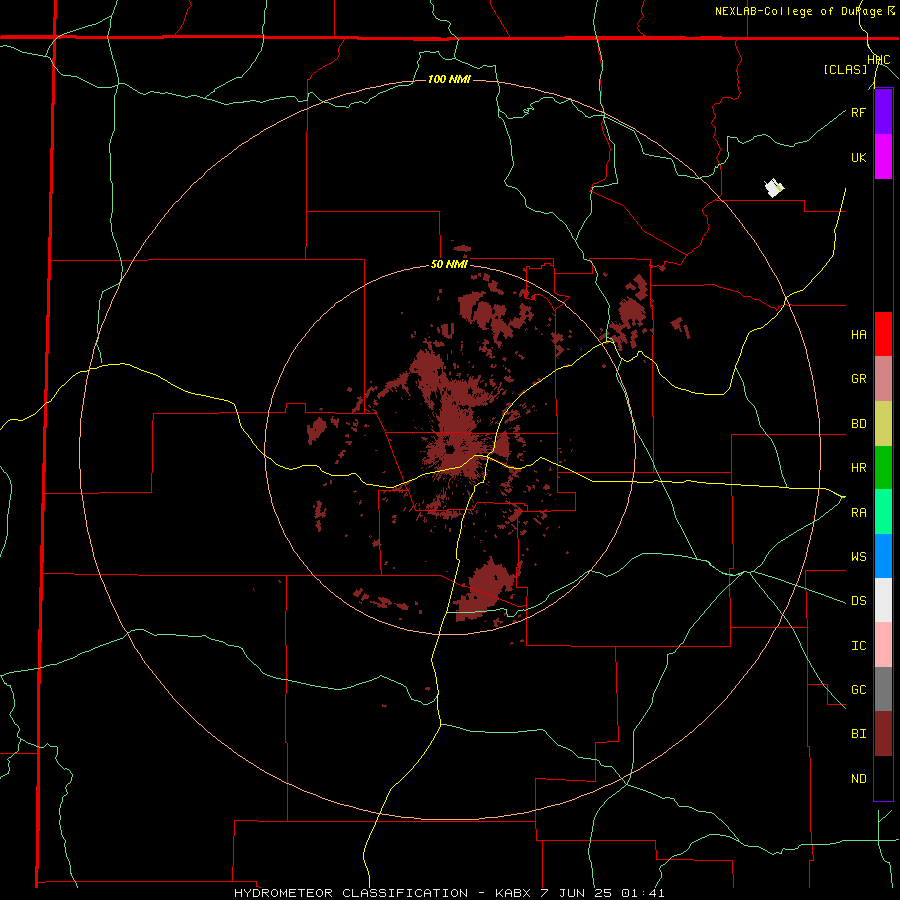Pick the HR green legend swatch
Screen dimensions: 900x900
coord(883,468)
